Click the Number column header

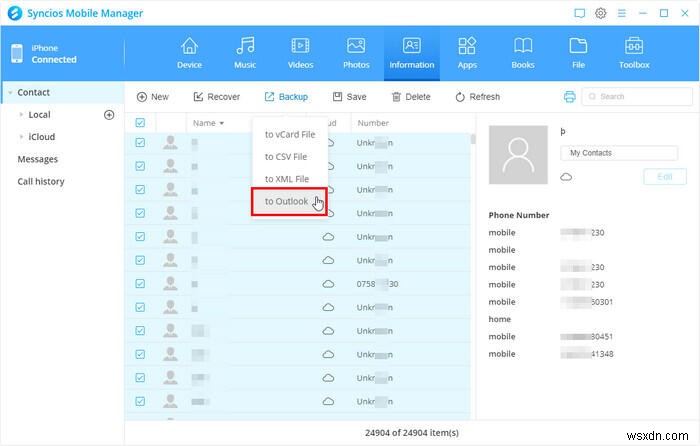point(373,123)
